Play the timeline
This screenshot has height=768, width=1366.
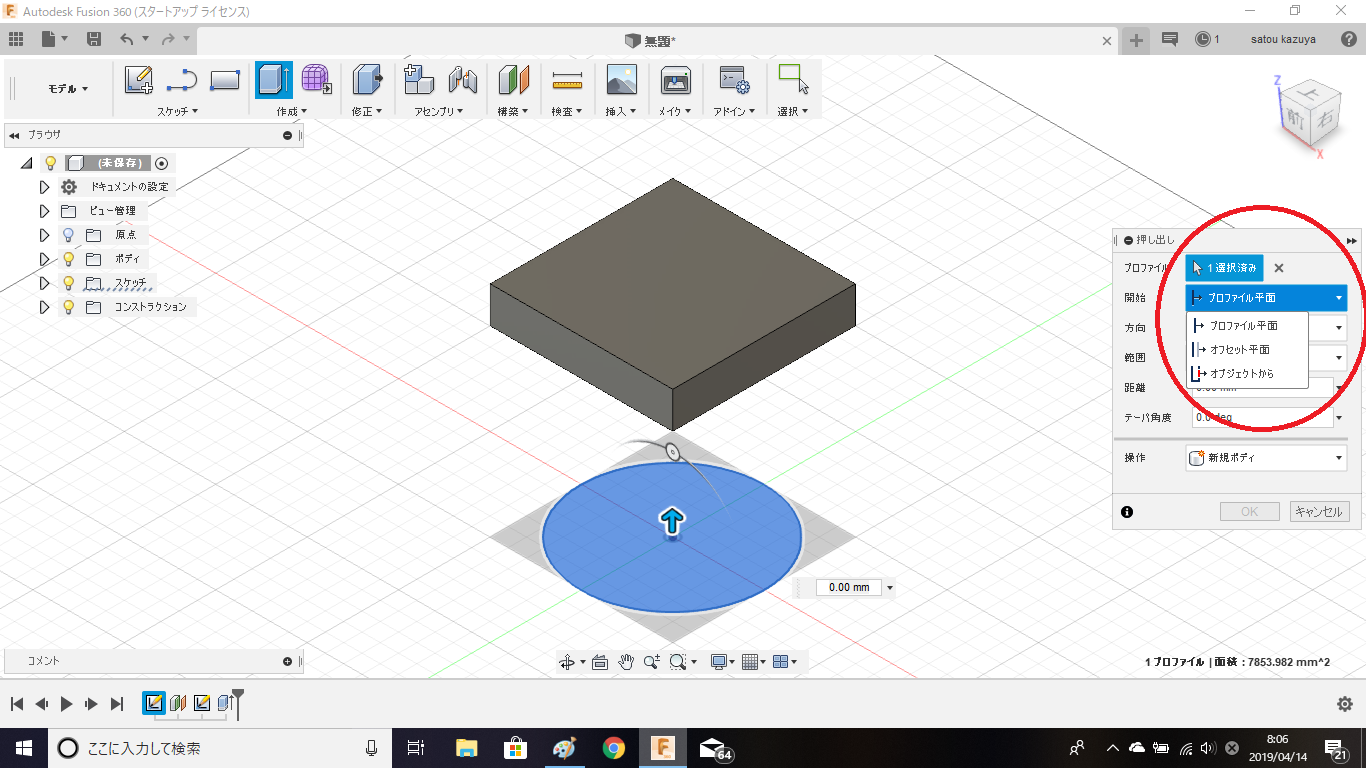coord(66,704)
